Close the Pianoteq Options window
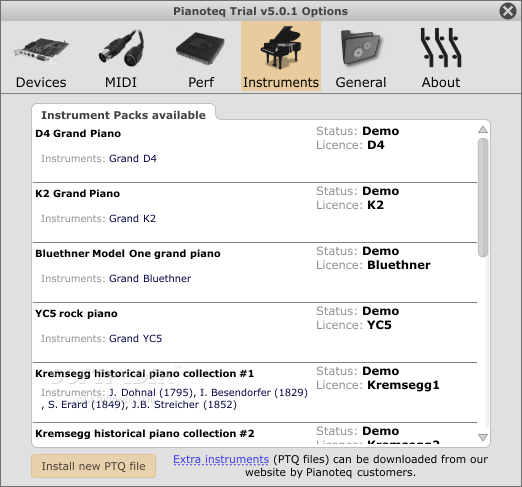The image size is (522, 487). 508,11
